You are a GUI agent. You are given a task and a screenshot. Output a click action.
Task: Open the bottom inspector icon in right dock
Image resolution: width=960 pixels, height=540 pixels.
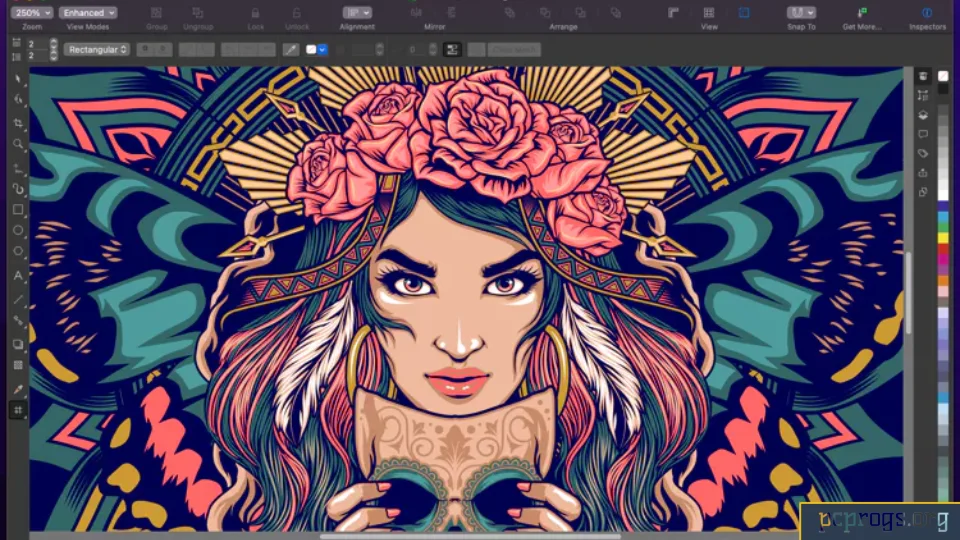pos(923,192)
